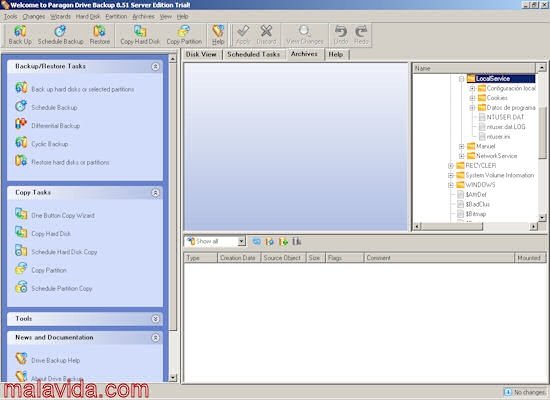The image size is (550, 400).
Task: Click first icon right of Show all
Action: pos(256,241)
